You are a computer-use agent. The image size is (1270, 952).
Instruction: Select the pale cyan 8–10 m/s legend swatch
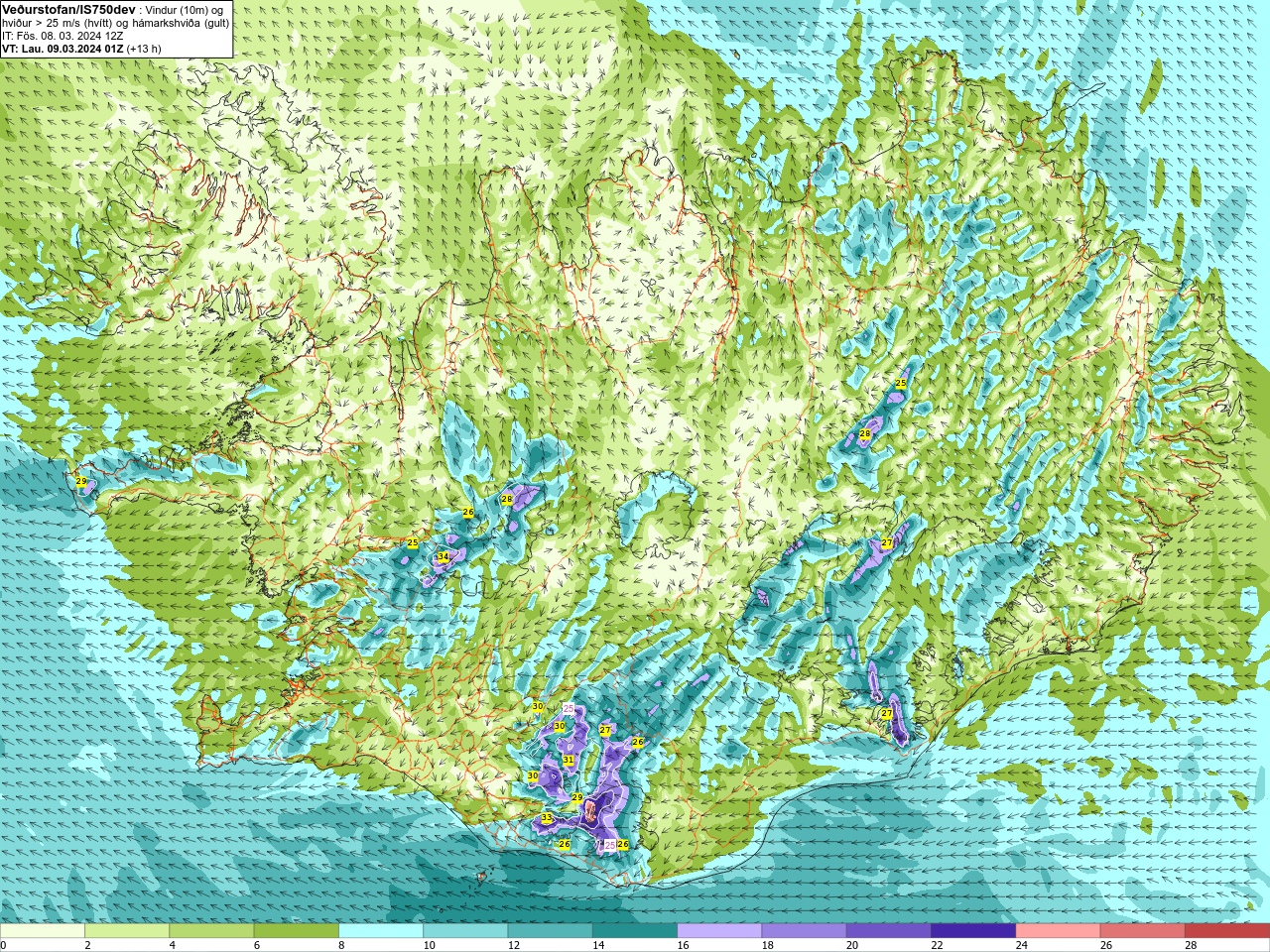(x=381, y=931)
